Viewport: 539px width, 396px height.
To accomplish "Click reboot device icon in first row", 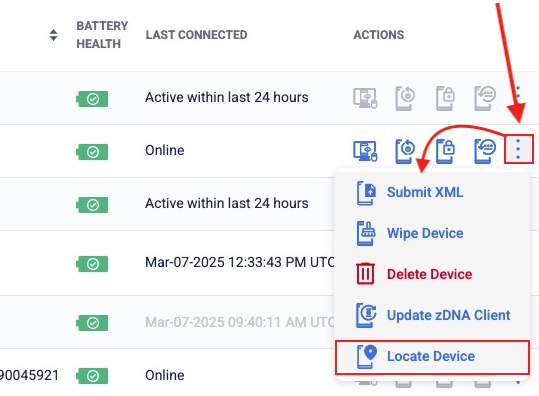I will click(405, 98).
